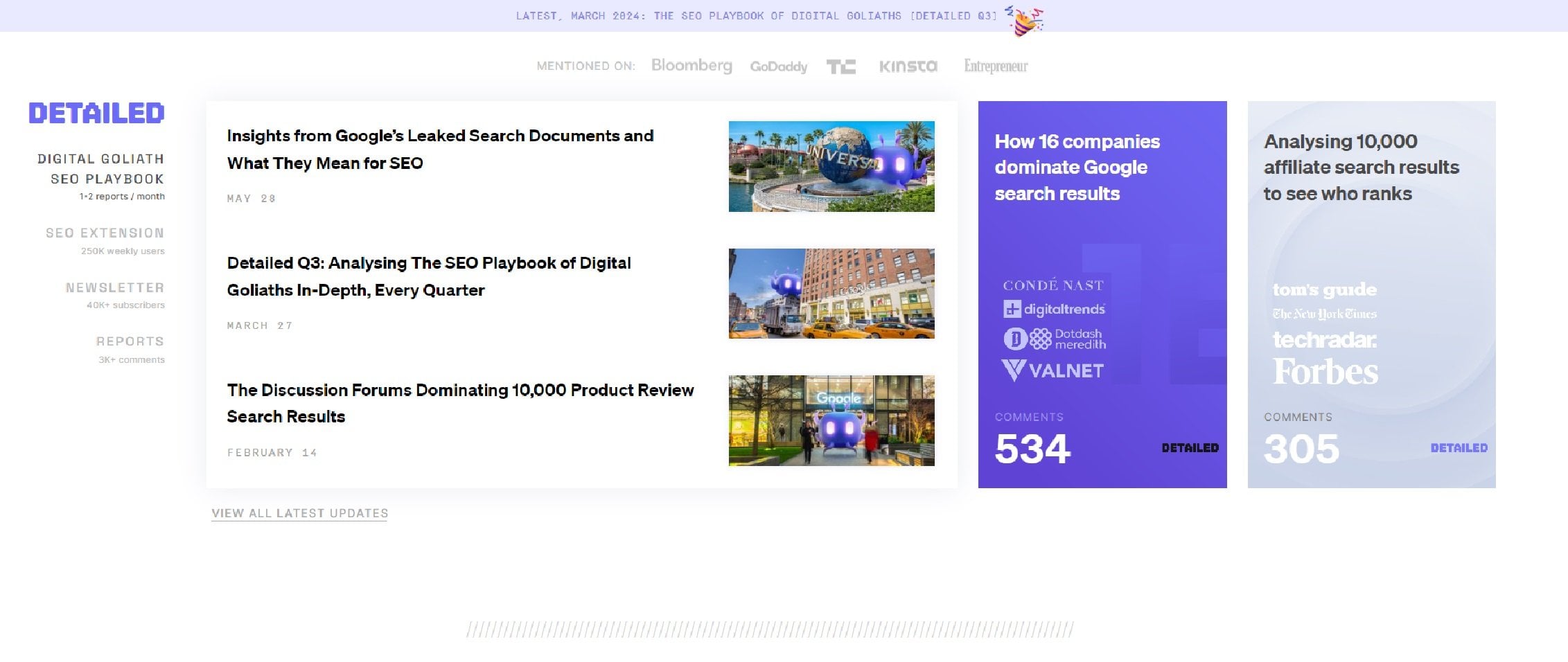This screenshot has width=1568, height=662.
Task: Open the SEO Extension menu item
Action: (105, 233)
